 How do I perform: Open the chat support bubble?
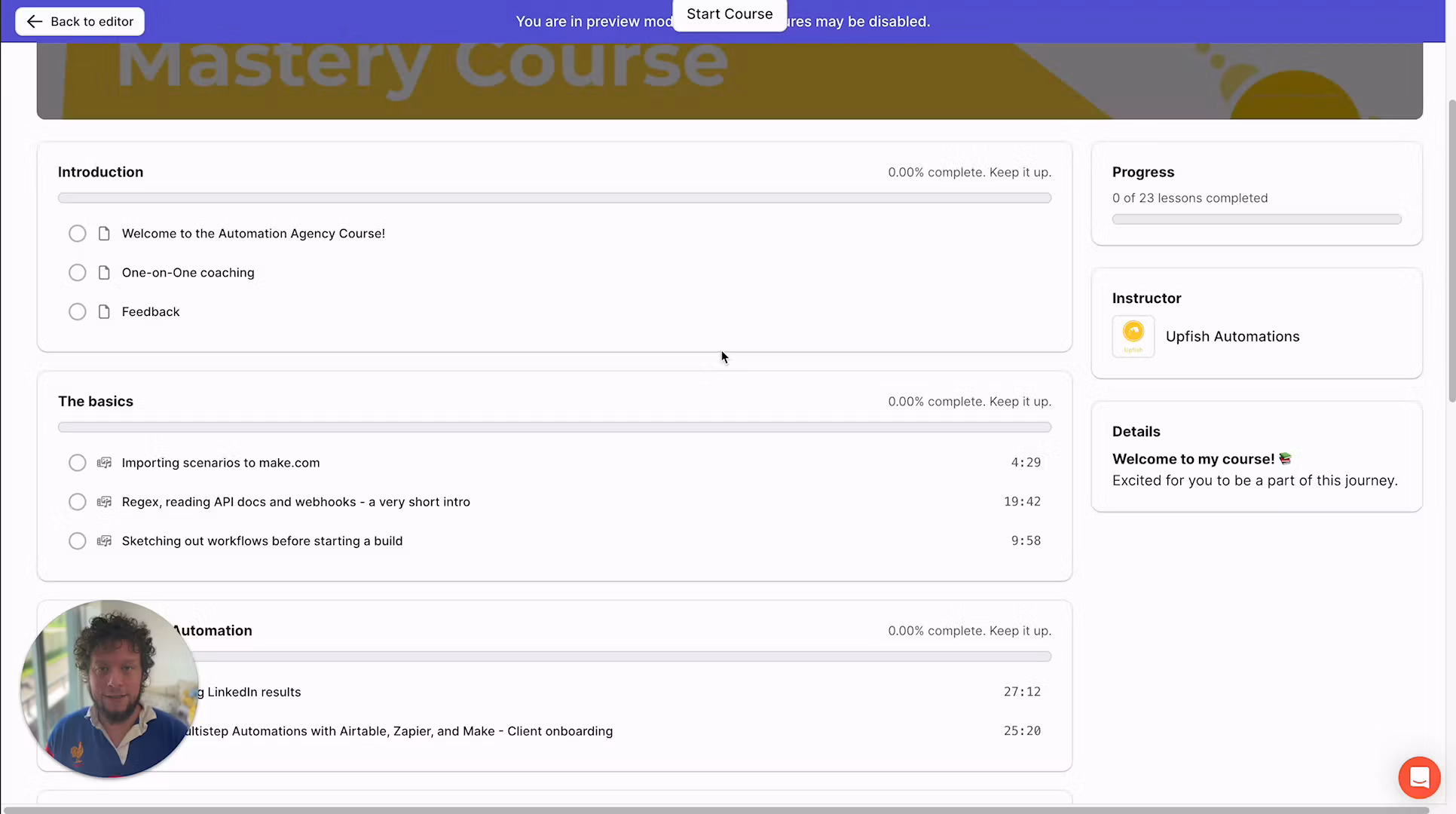(1419, 777)
